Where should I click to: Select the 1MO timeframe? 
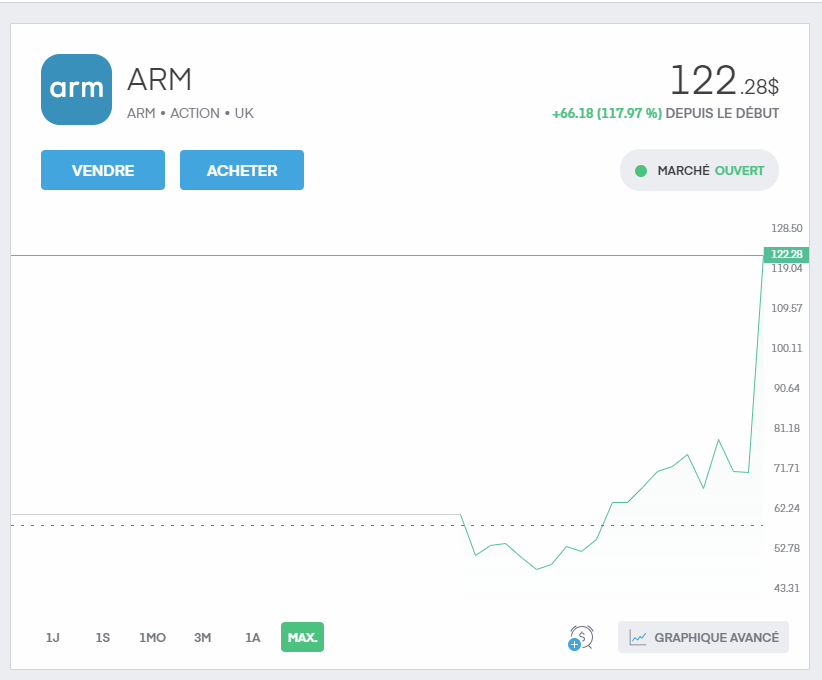pyautogui.click(x=152, y=637)
